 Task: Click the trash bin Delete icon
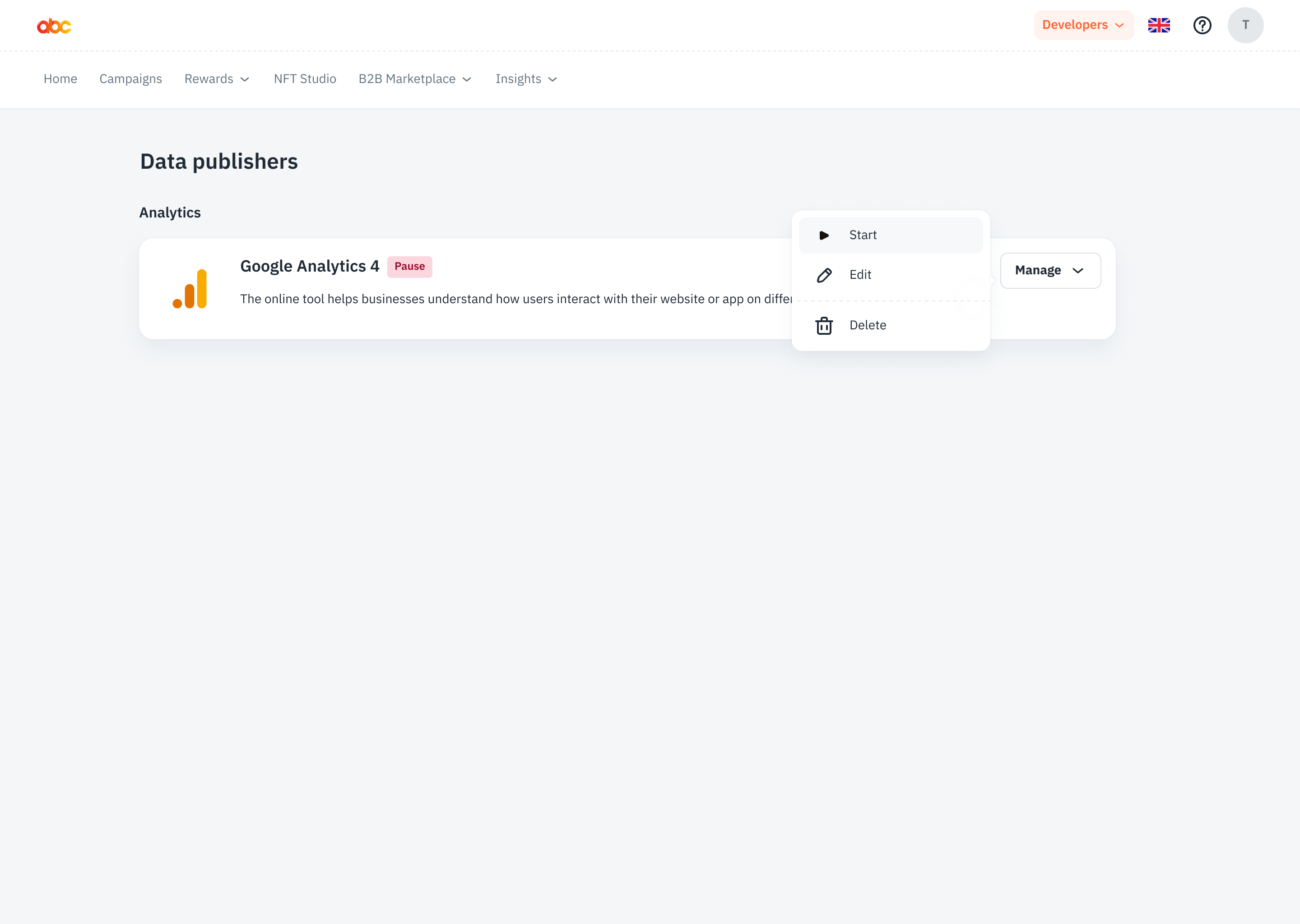coord(824,326)
